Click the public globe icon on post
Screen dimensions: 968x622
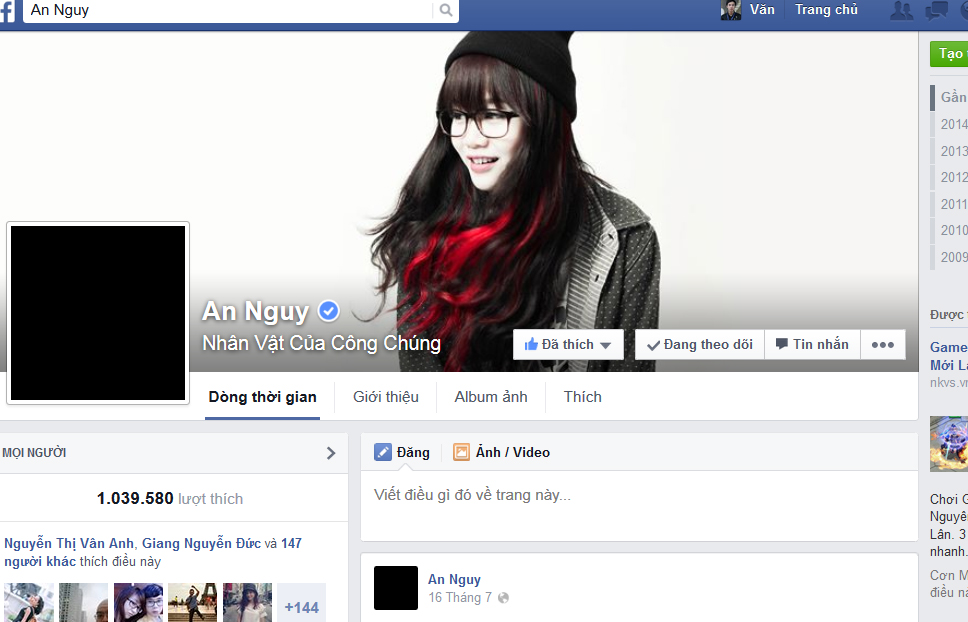pyautogui.click(x=503, y=597)
